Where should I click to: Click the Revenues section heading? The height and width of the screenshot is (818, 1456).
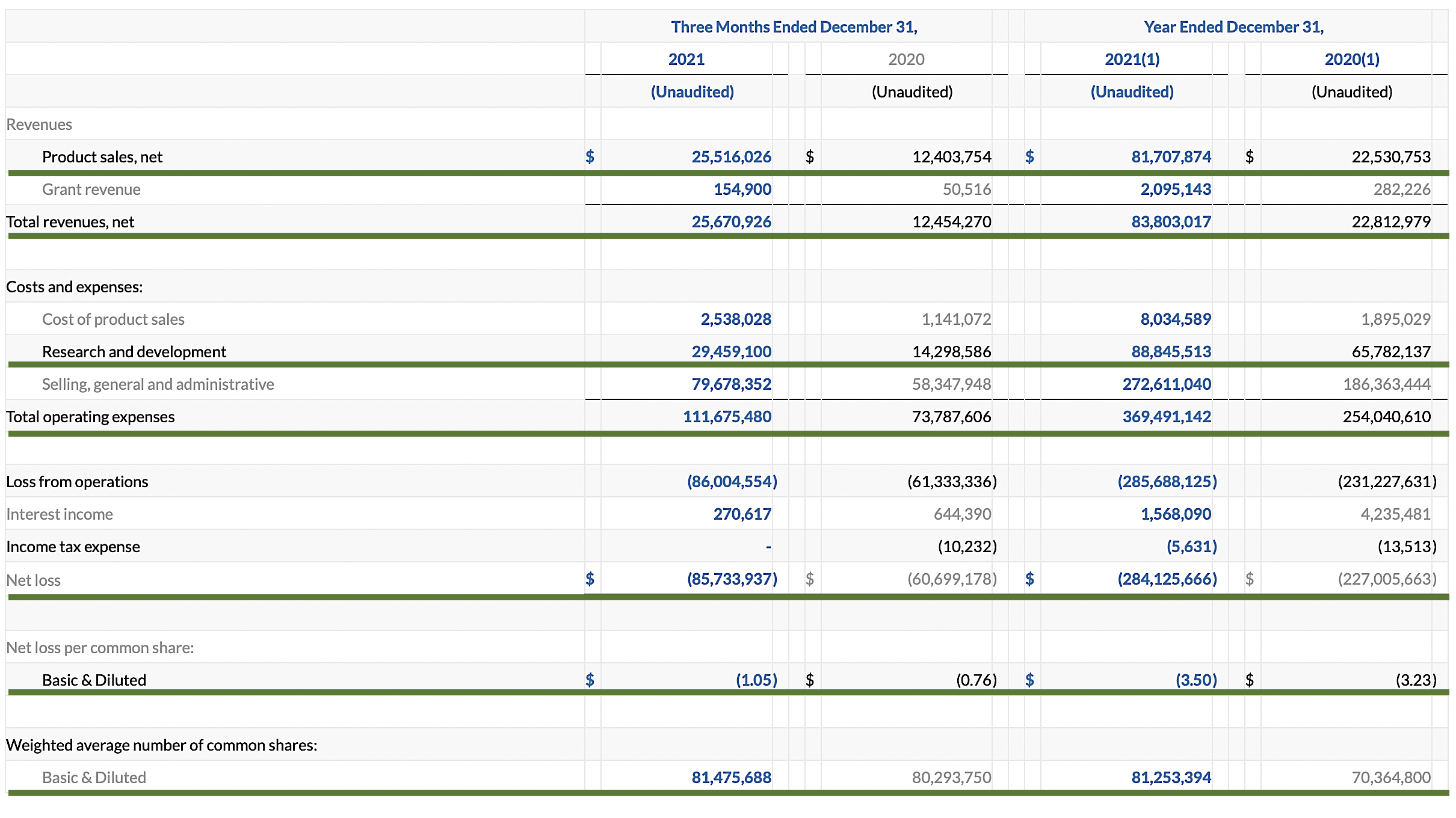39,125
